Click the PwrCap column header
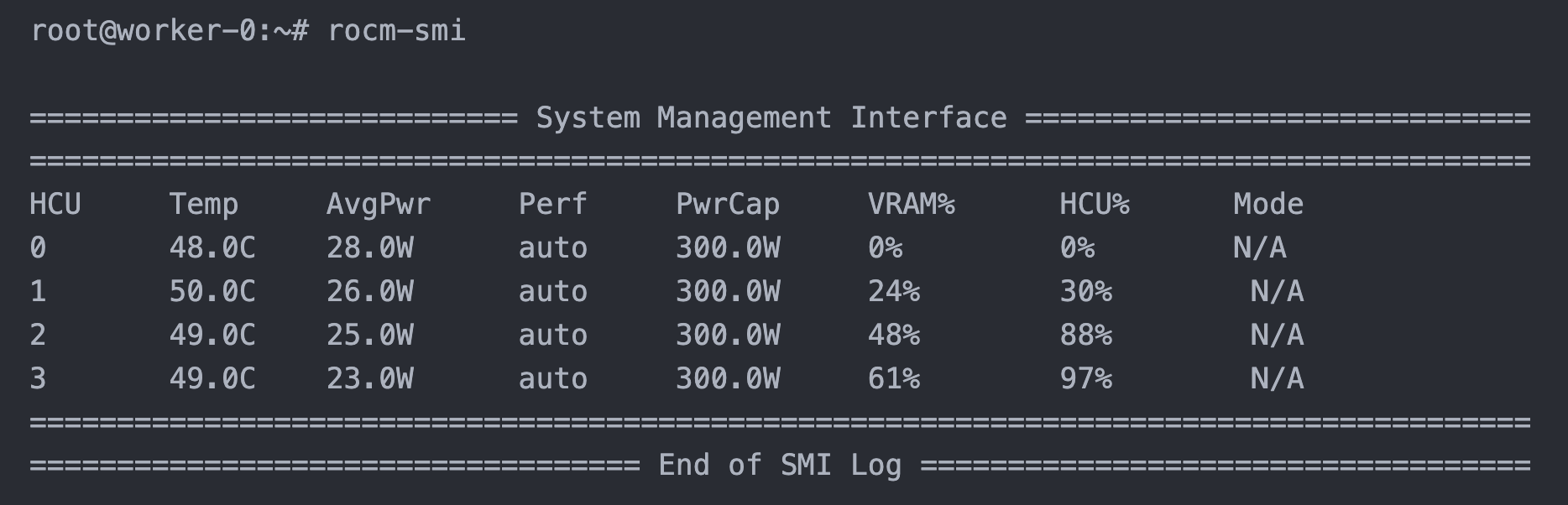 [727, 205]
